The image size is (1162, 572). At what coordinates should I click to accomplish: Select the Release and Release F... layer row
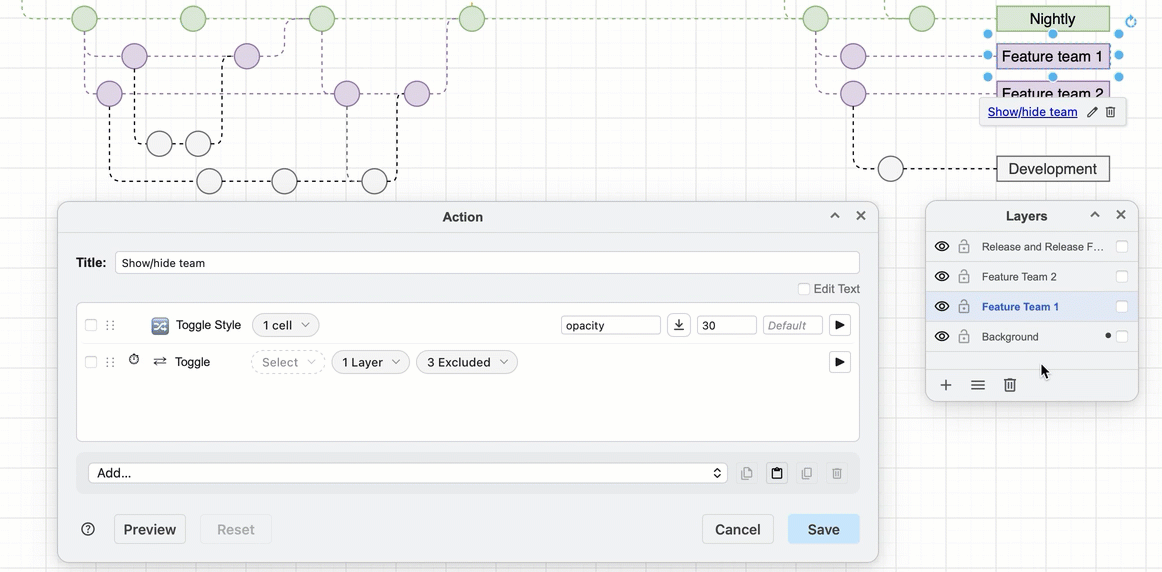click(x=1032, y=247)
